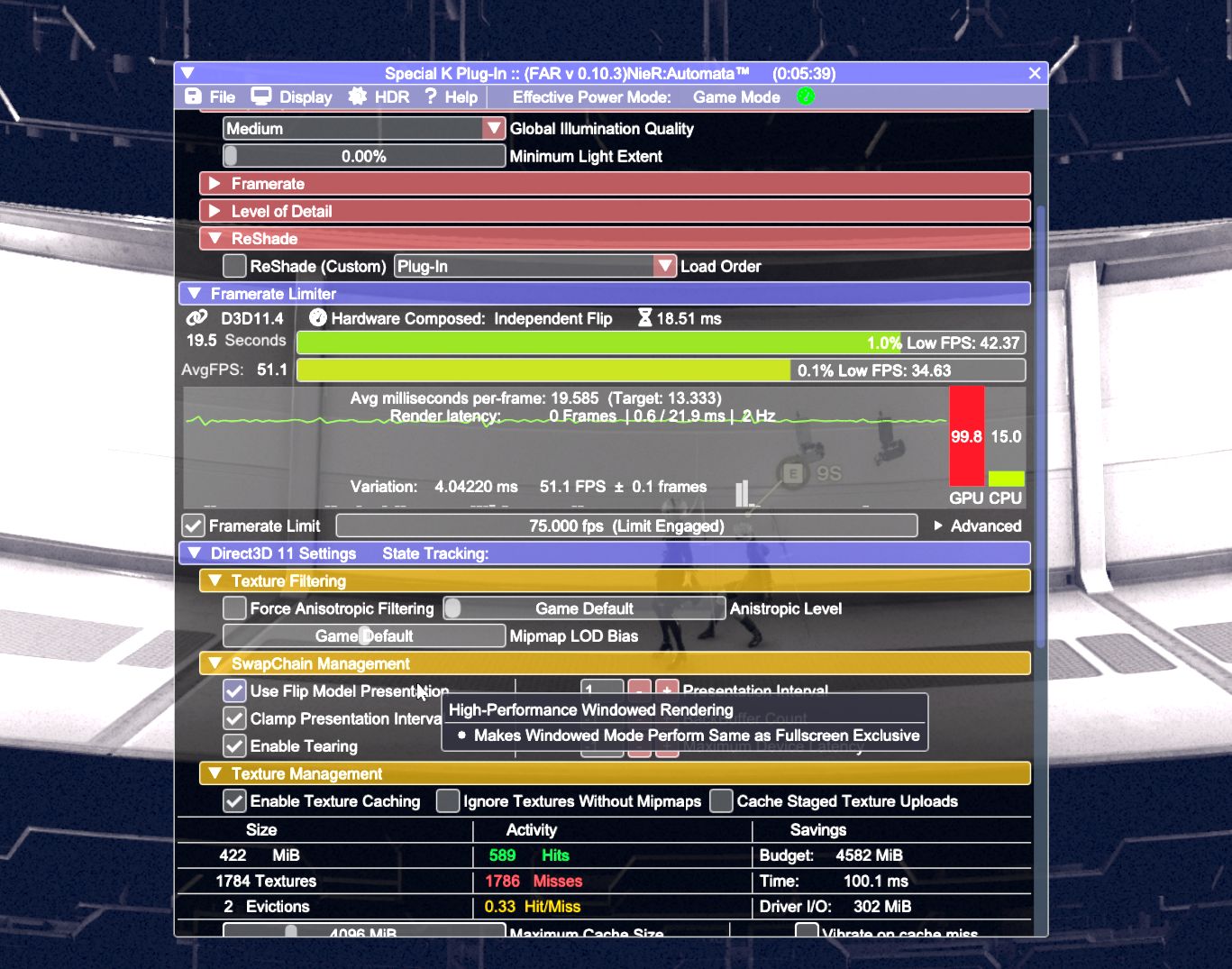The width and height of the screenshot is (1232, 969).
Task: Click the Time: 100.1 ms value
Action: click(834, 881)
